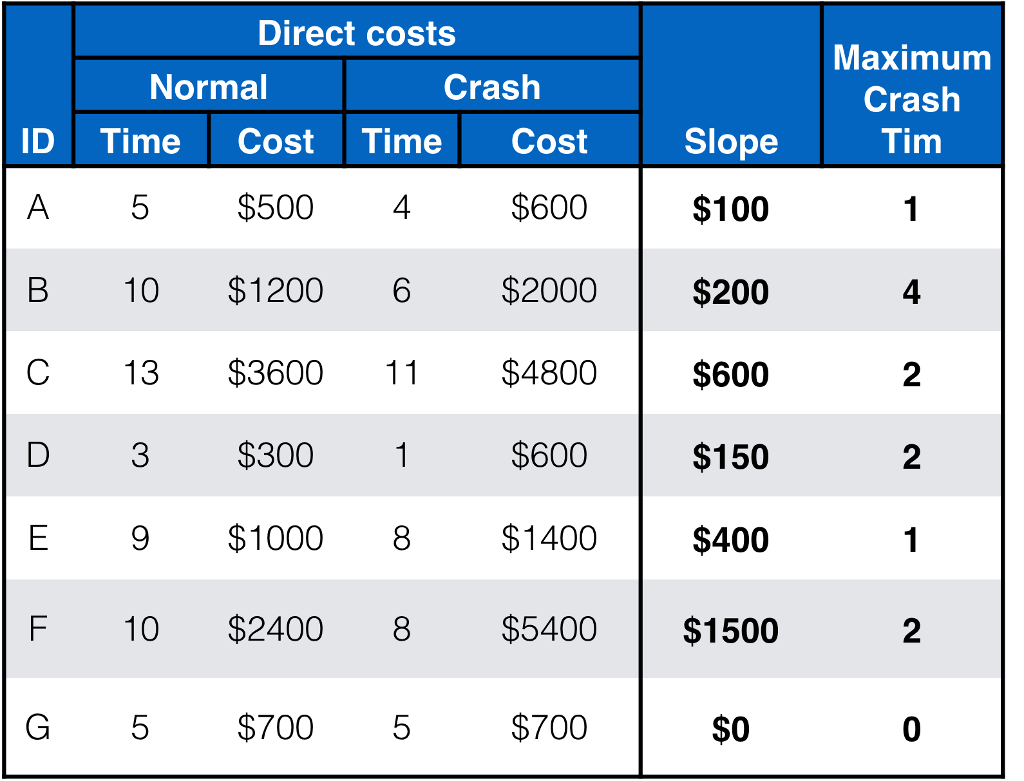This screenshot has height=781, width=1024.
Task: Select activity E's crash cost $1400
Action: point(549,538)
